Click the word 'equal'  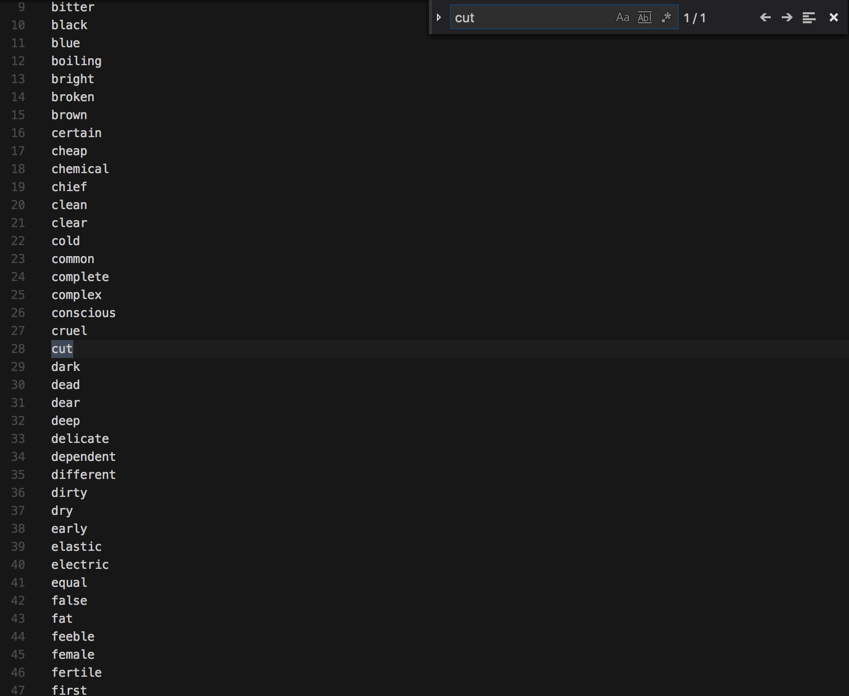(x=69, y=582)
